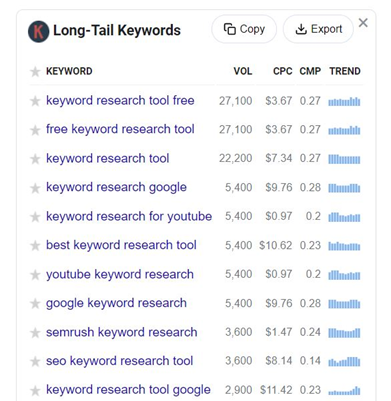391x401 pixels.
Task: Export the keywords table
Action: pos(318,29)
